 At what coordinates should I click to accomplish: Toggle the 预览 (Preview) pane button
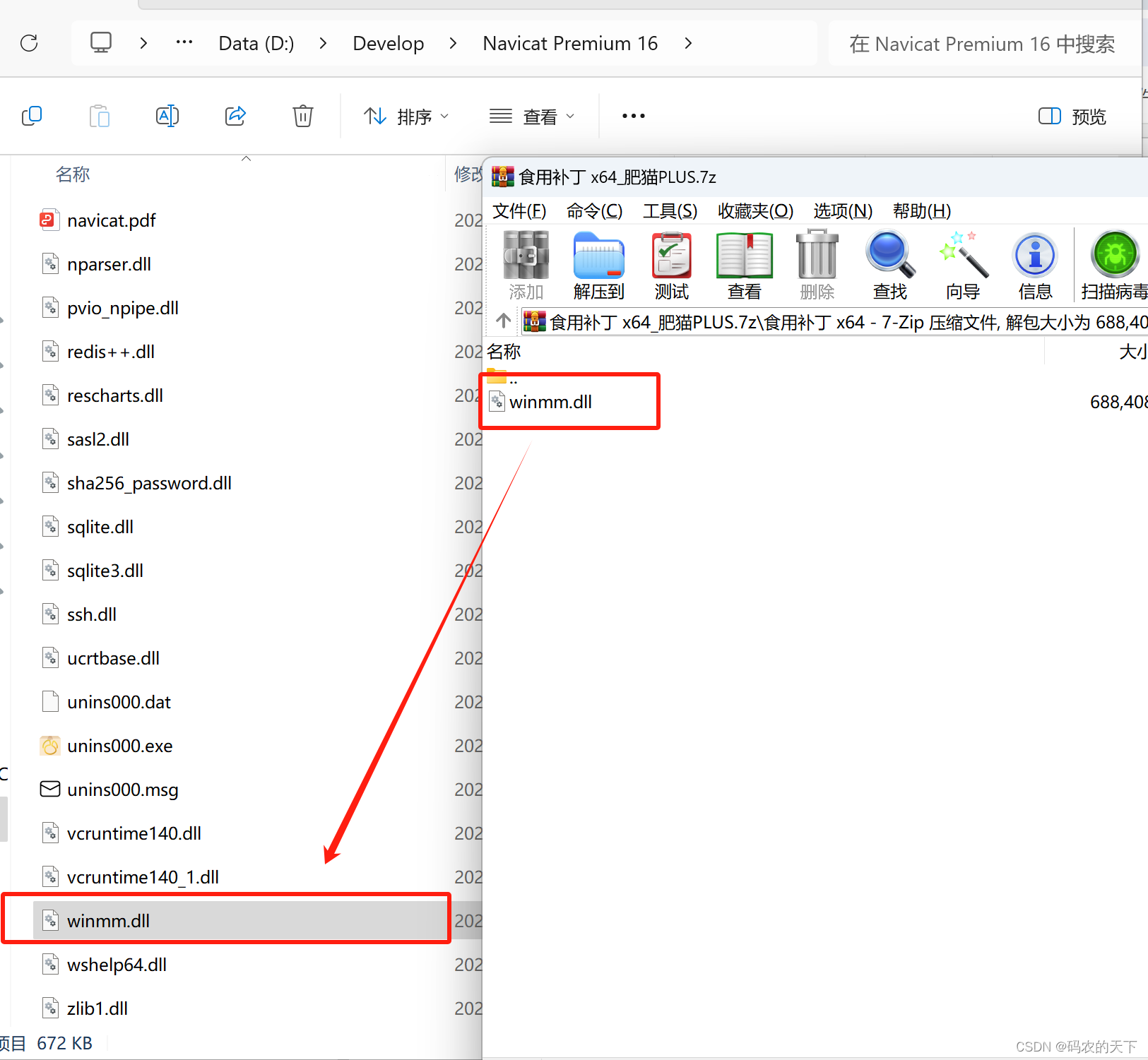[x=1072, y=116]
